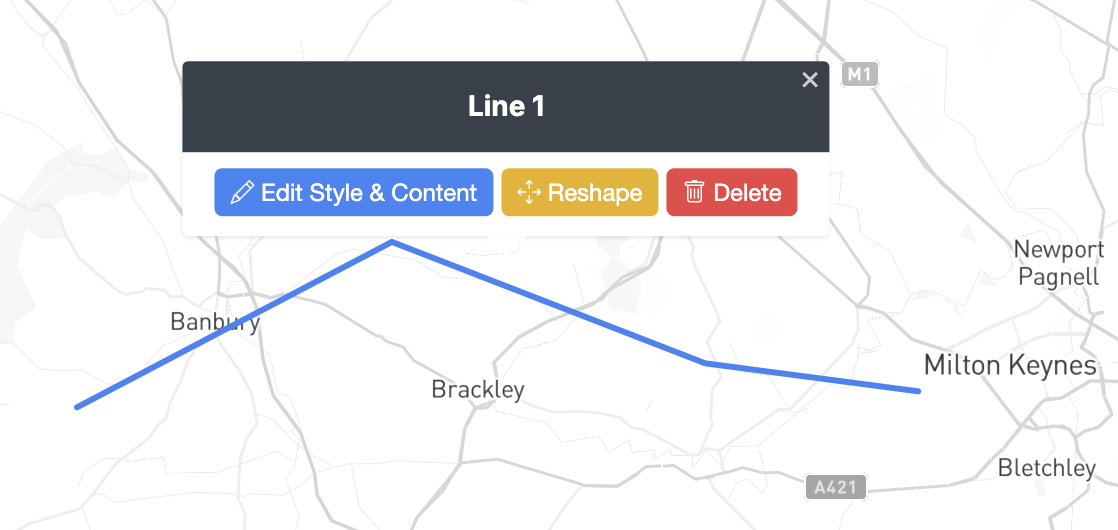
Task: Click the Banbury map label
Action: coord(215,322)
